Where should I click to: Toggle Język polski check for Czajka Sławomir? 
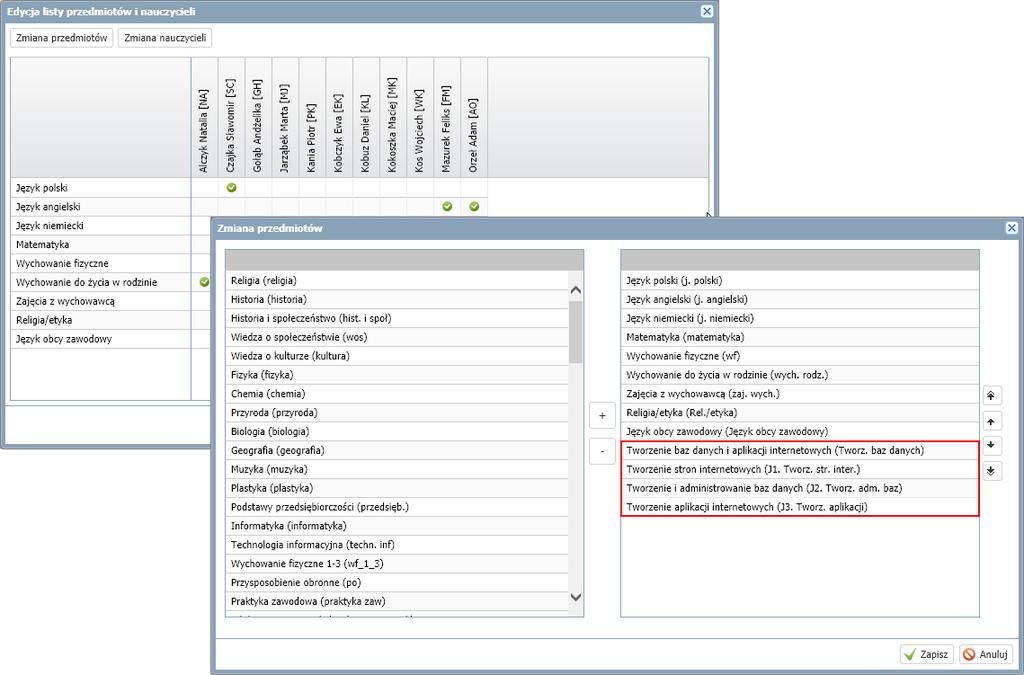point(231,187)
